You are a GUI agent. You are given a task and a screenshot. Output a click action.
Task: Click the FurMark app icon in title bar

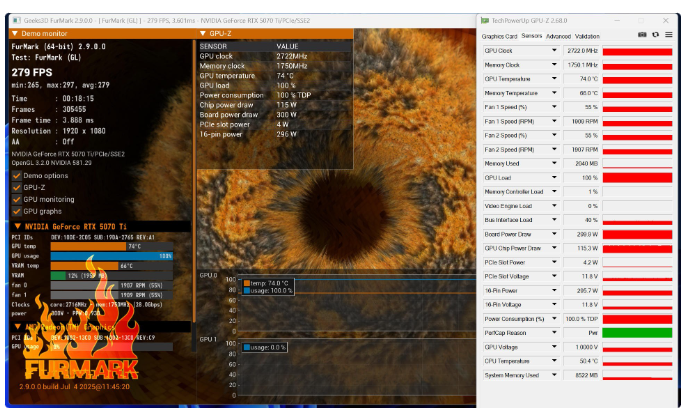[x=17, y=20]
